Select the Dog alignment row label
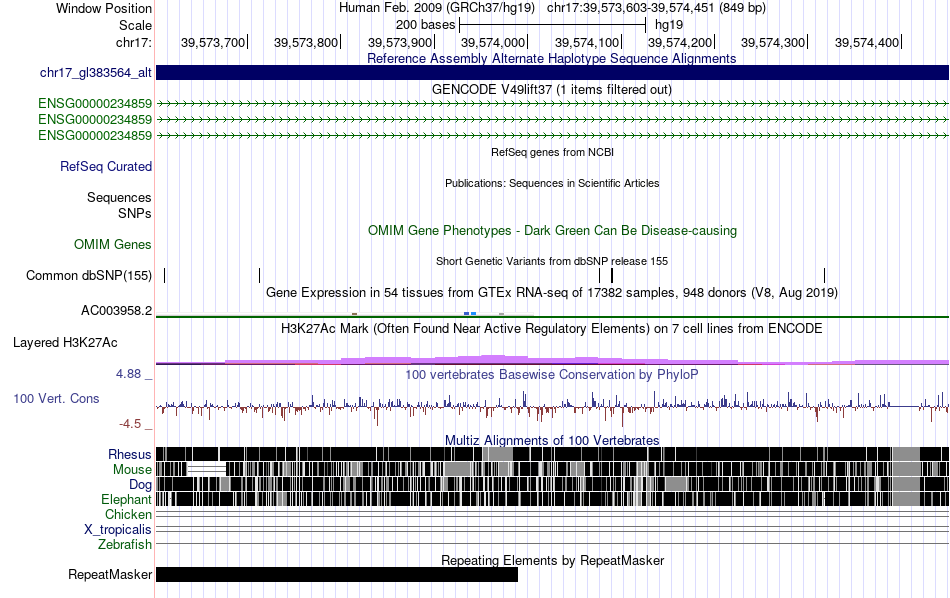 pos(140,485)
